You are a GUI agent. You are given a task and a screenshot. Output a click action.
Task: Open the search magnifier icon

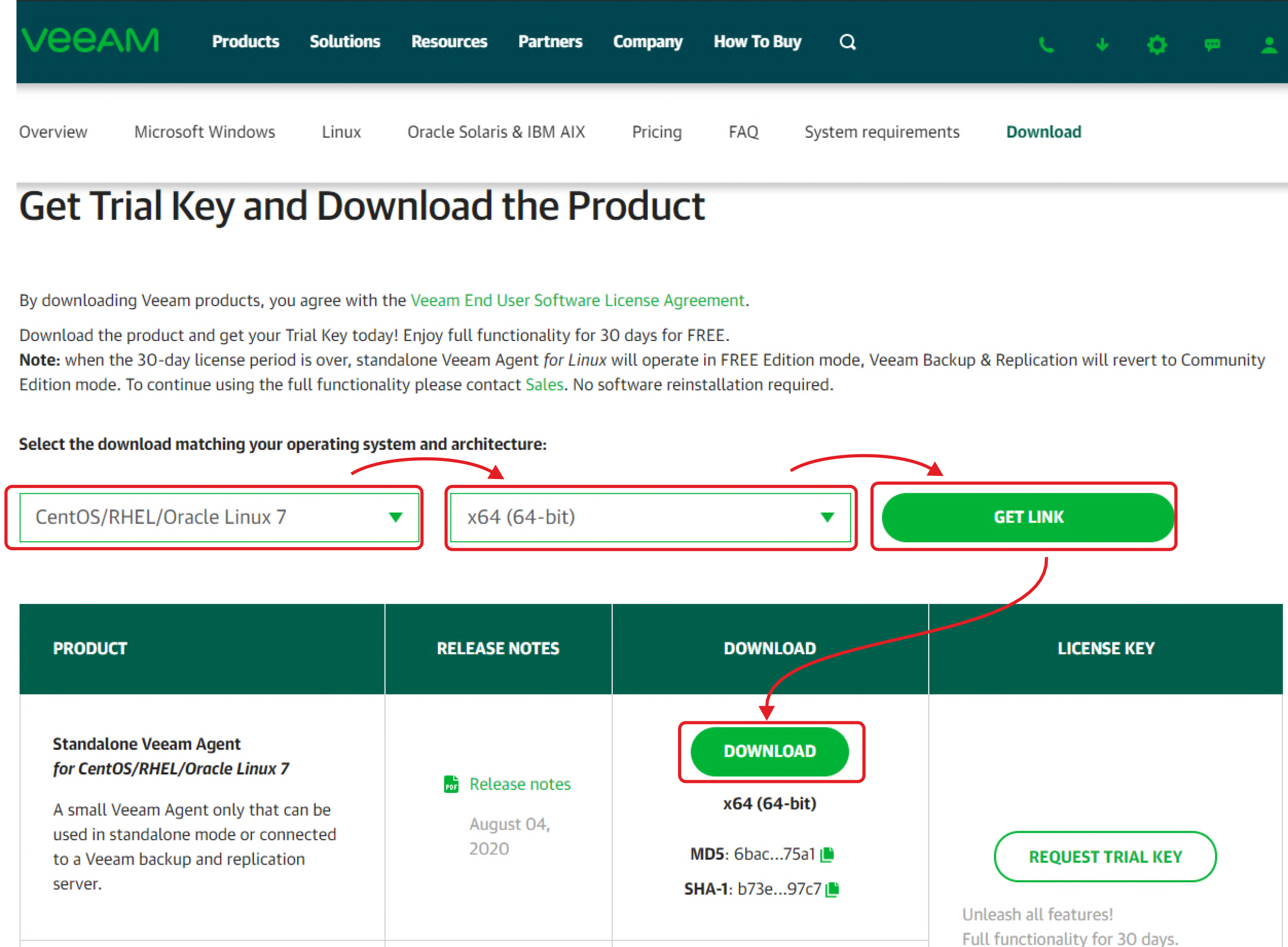click(847, 42)
